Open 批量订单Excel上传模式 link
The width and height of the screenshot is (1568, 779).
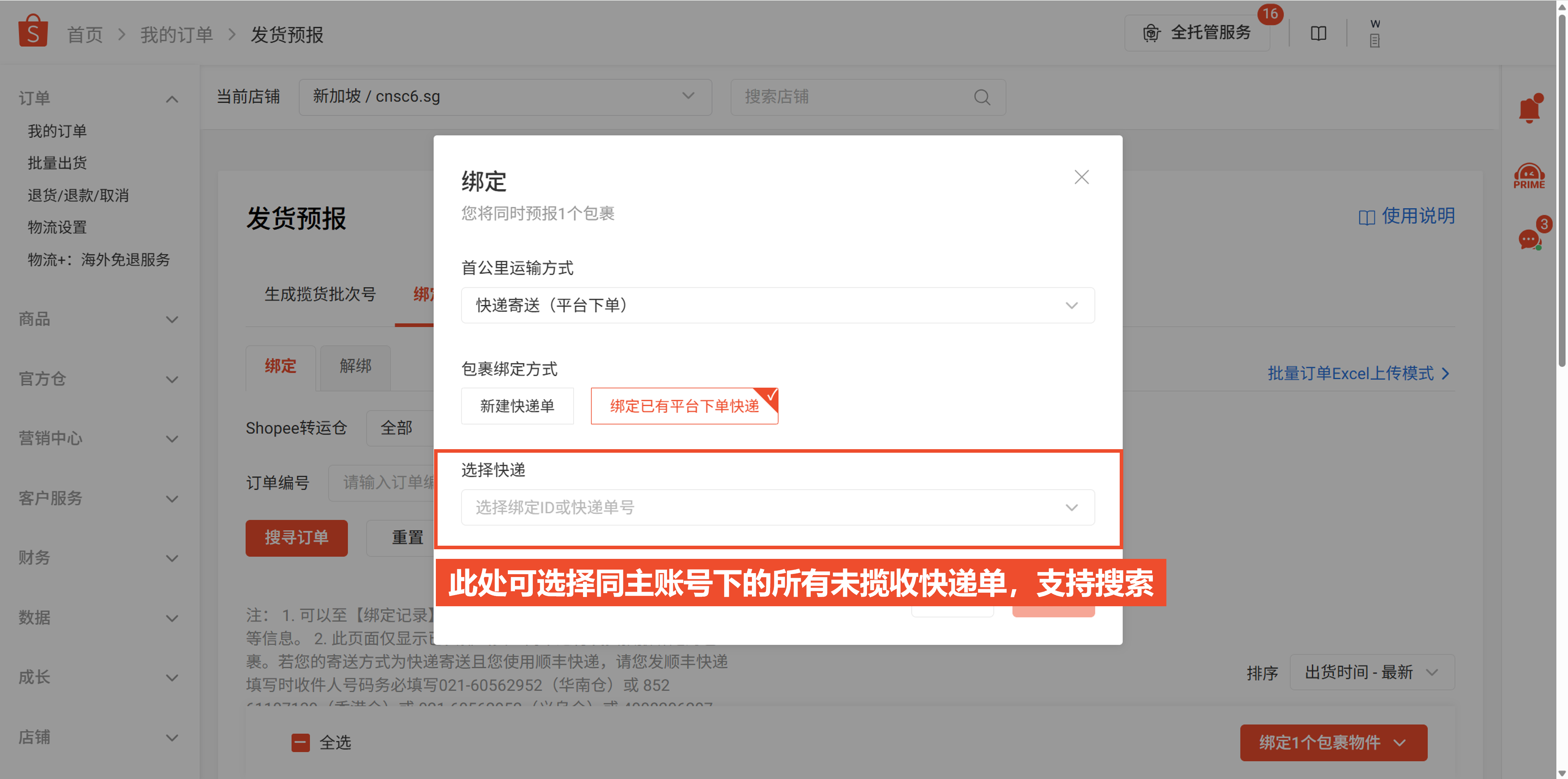click(1358, 373)
